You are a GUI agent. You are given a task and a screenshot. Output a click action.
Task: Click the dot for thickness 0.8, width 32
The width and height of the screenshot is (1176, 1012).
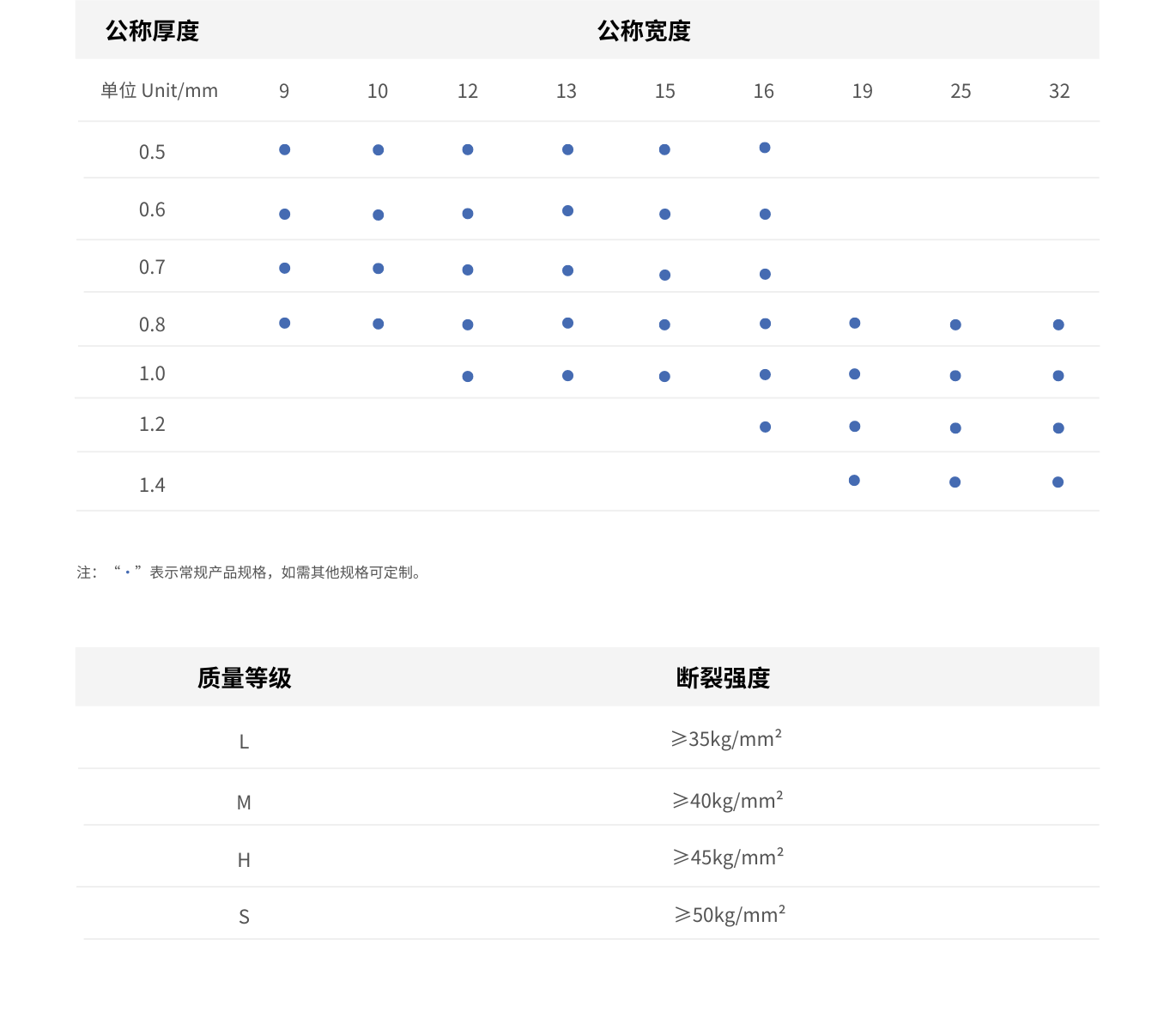pyautogui.click(x=1058, y=324)
